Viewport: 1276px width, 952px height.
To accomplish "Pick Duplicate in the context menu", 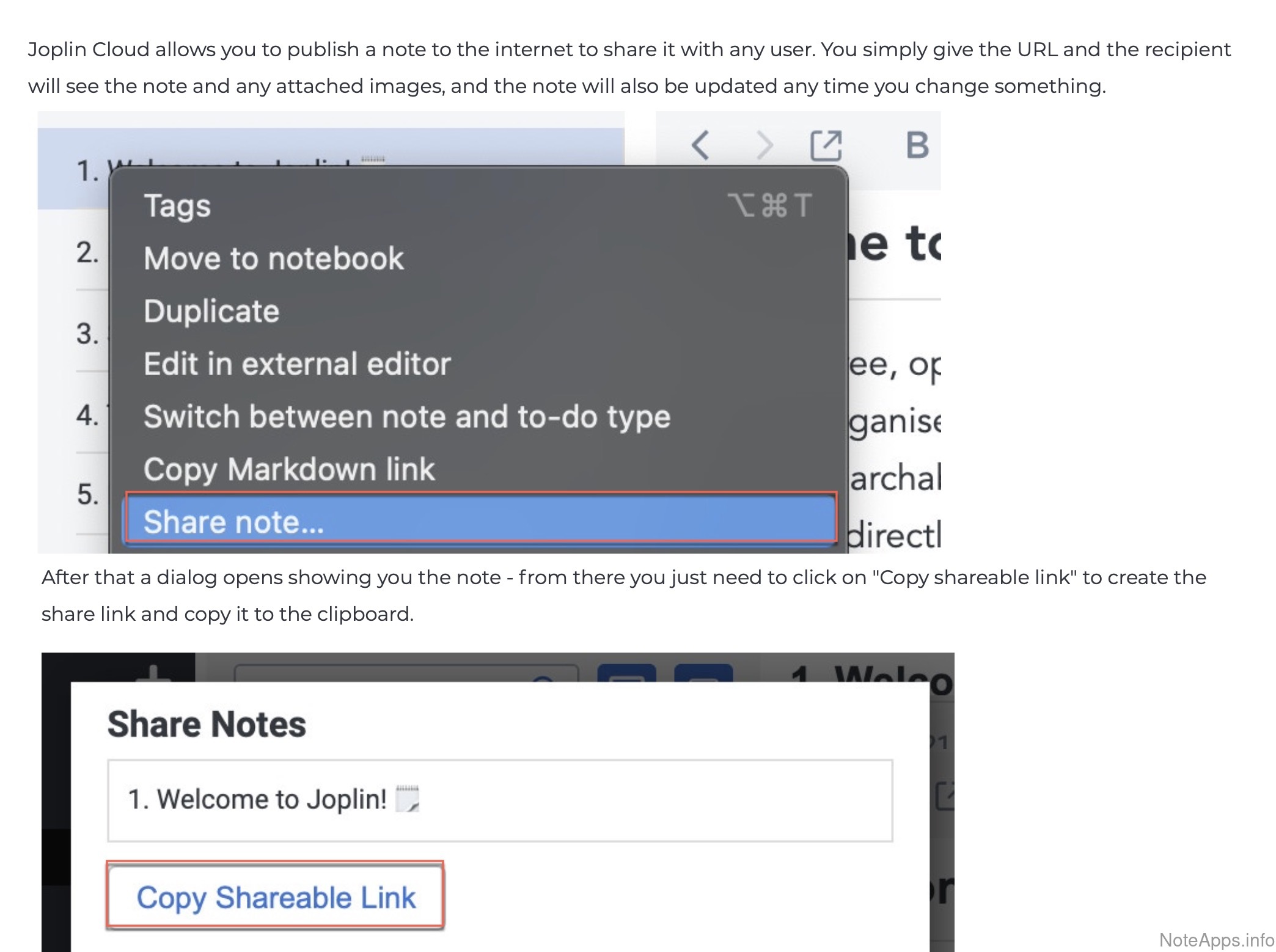I will 211,311.
